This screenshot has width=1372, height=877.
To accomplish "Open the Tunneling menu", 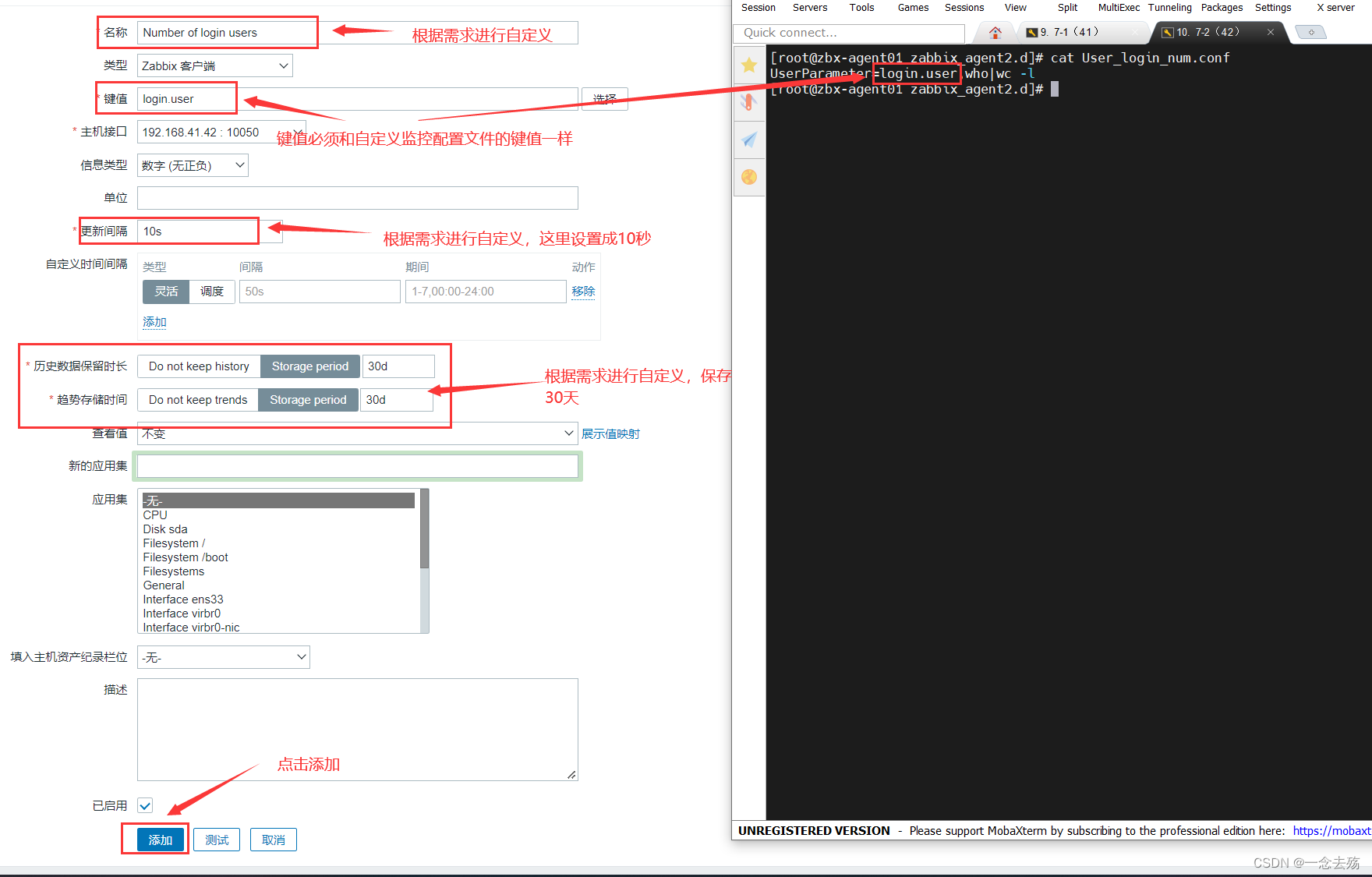I will click(x=1169, y=8).
